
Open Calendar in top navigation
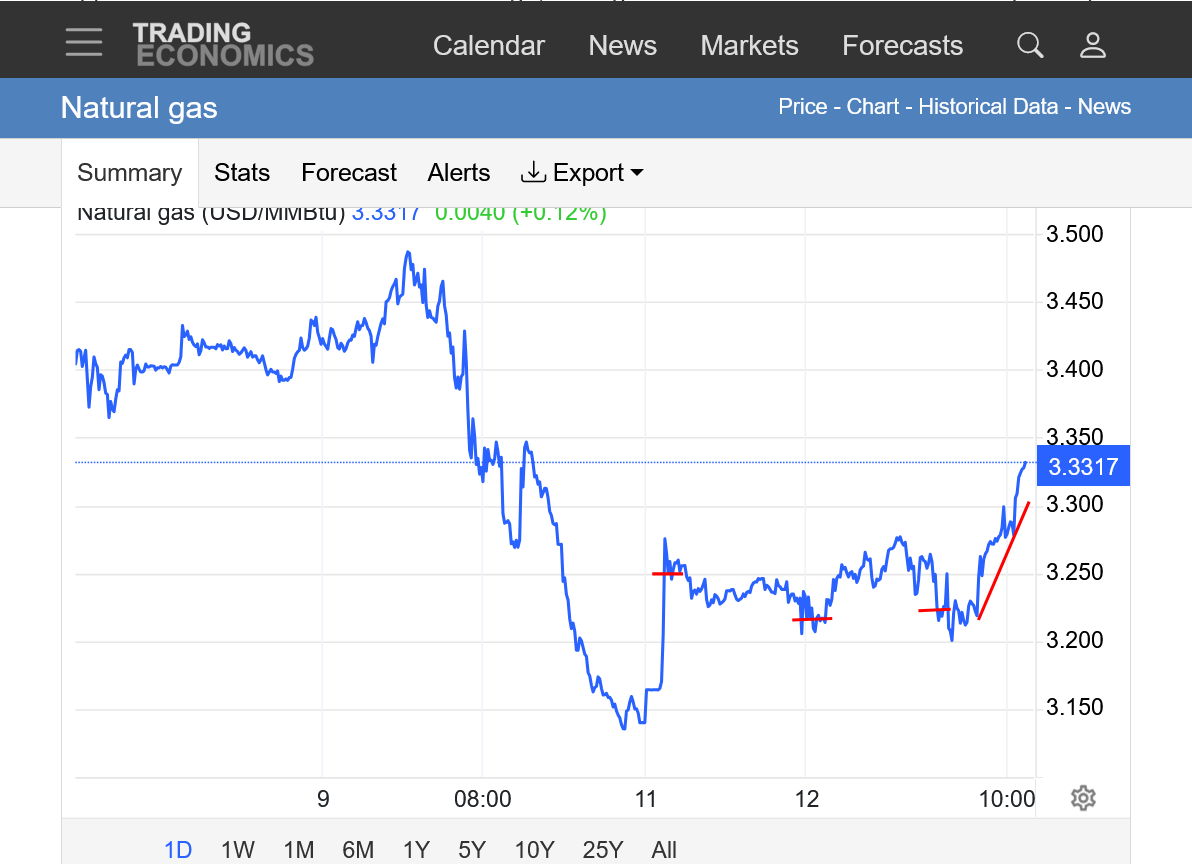point(489,46)
